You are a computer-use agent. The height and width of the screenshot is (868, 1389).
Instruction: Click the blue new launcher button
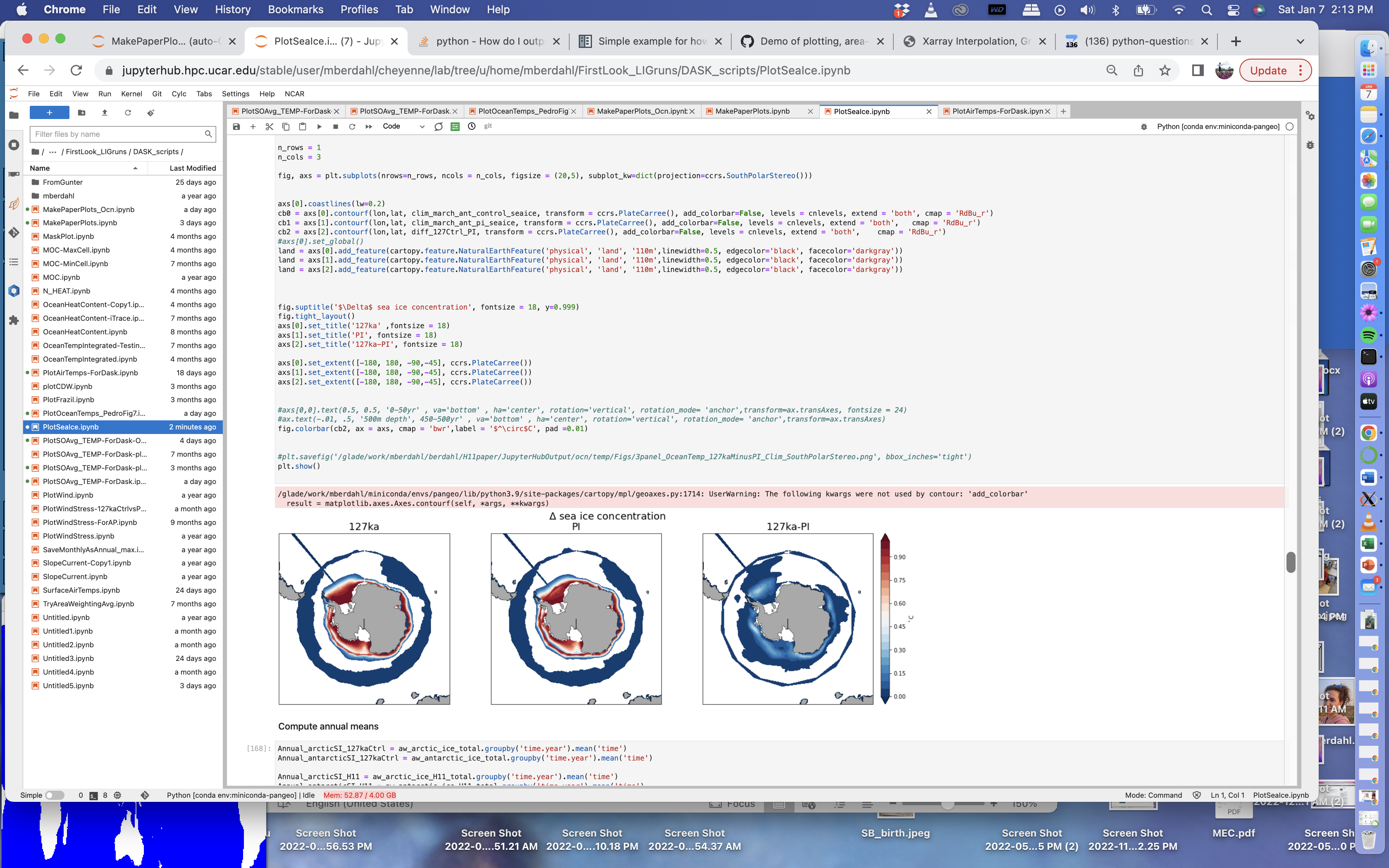point(49,112)
